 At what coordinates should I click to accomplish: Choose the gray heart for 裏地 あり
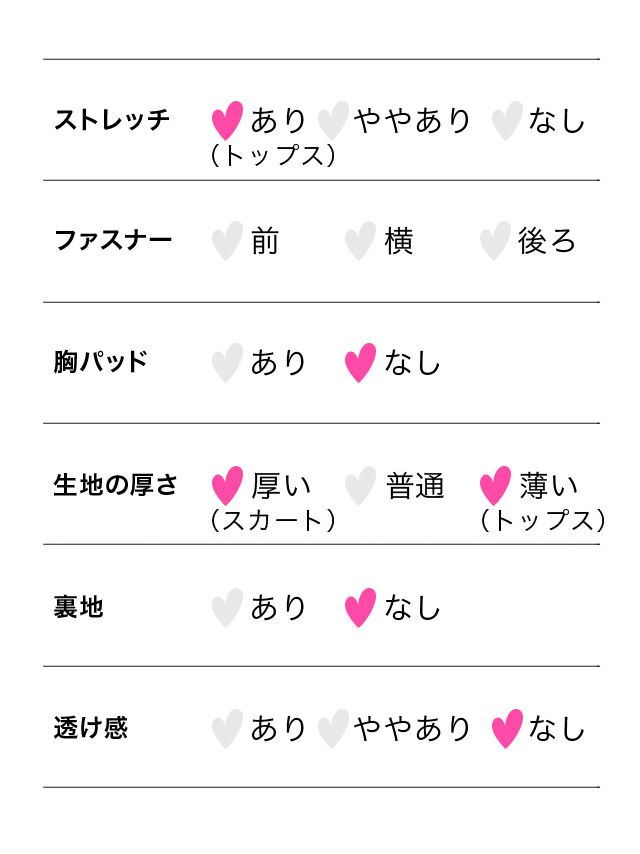(x=227, y=607)
